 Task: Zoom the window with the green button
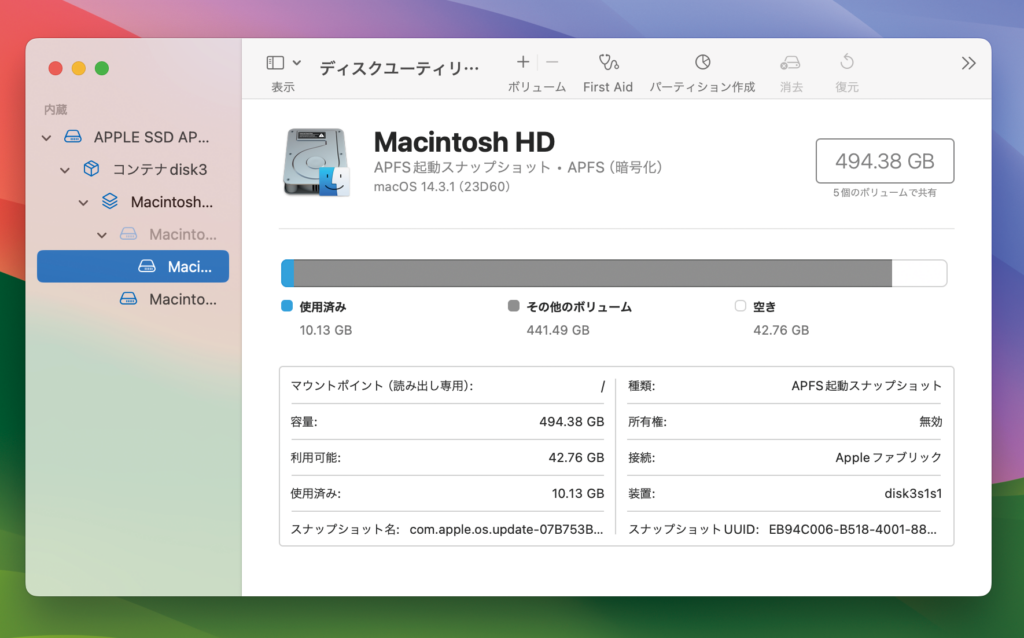click(x=102, y=69)
